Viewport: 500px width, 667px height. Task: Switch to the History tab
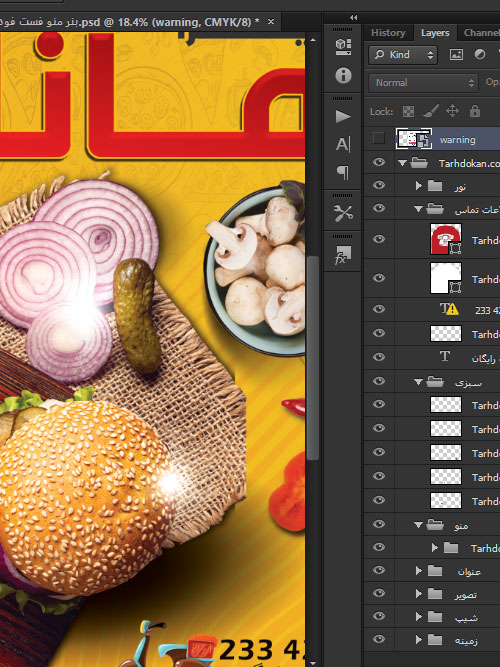388,33
